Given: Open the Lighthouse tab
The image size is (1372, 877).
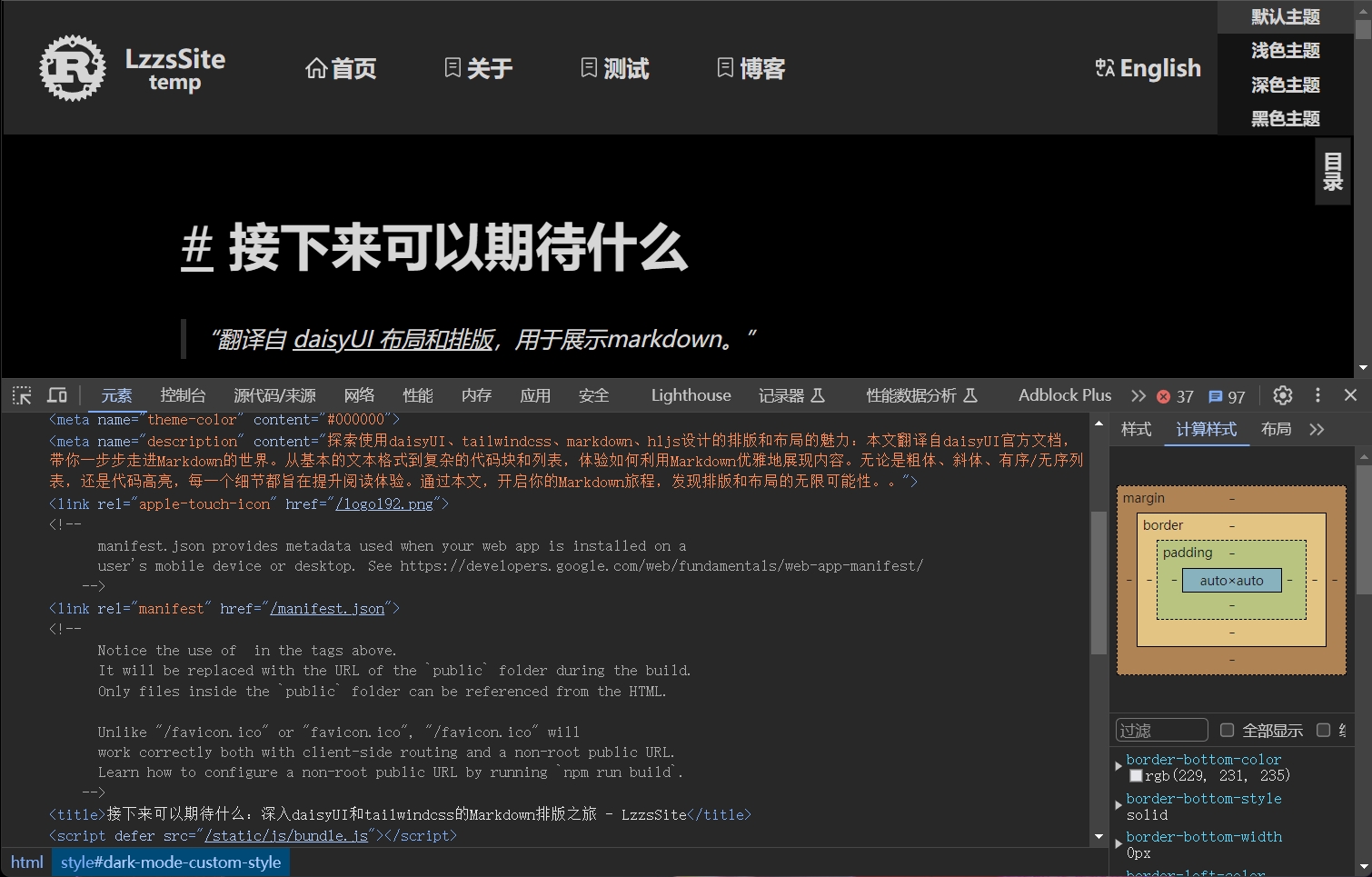Looking at the screenshot, I should point(691,395).
